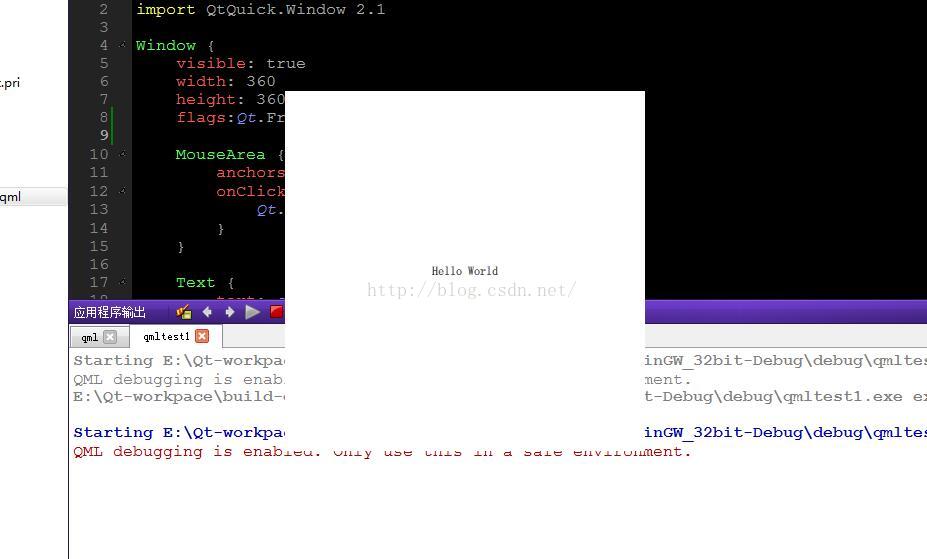Click the blue 'Starting E:\Qt-workpa' output line

coord(179,433)
